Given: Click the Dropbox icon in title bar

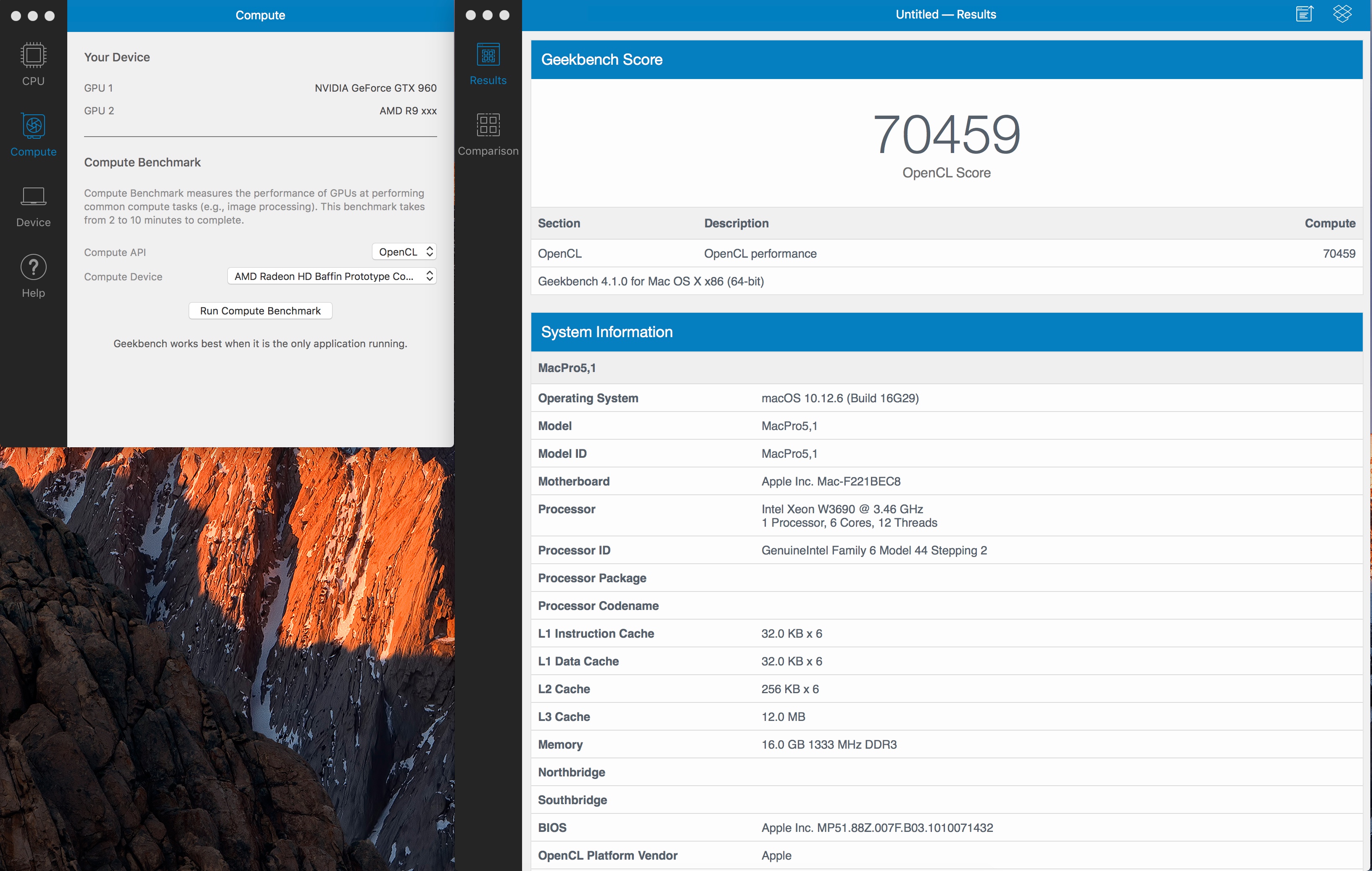Looking at the screenshot, I should click(1342, 14).
